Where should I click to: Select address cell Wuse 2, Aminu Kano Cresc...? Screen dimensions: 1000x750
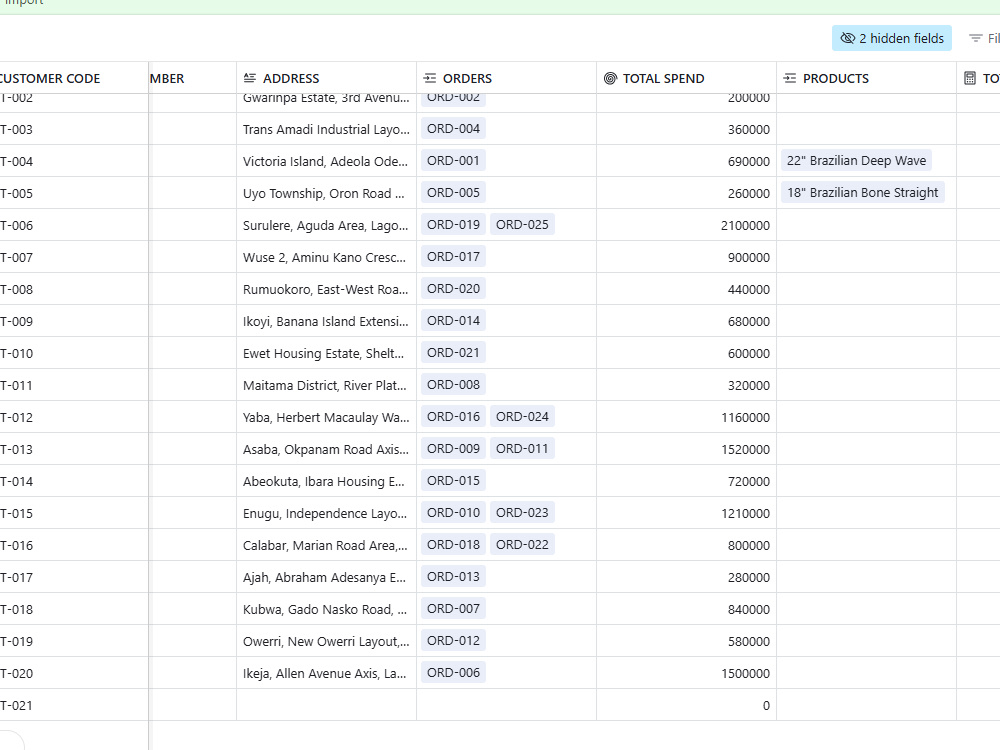click(x=327, y=257)
